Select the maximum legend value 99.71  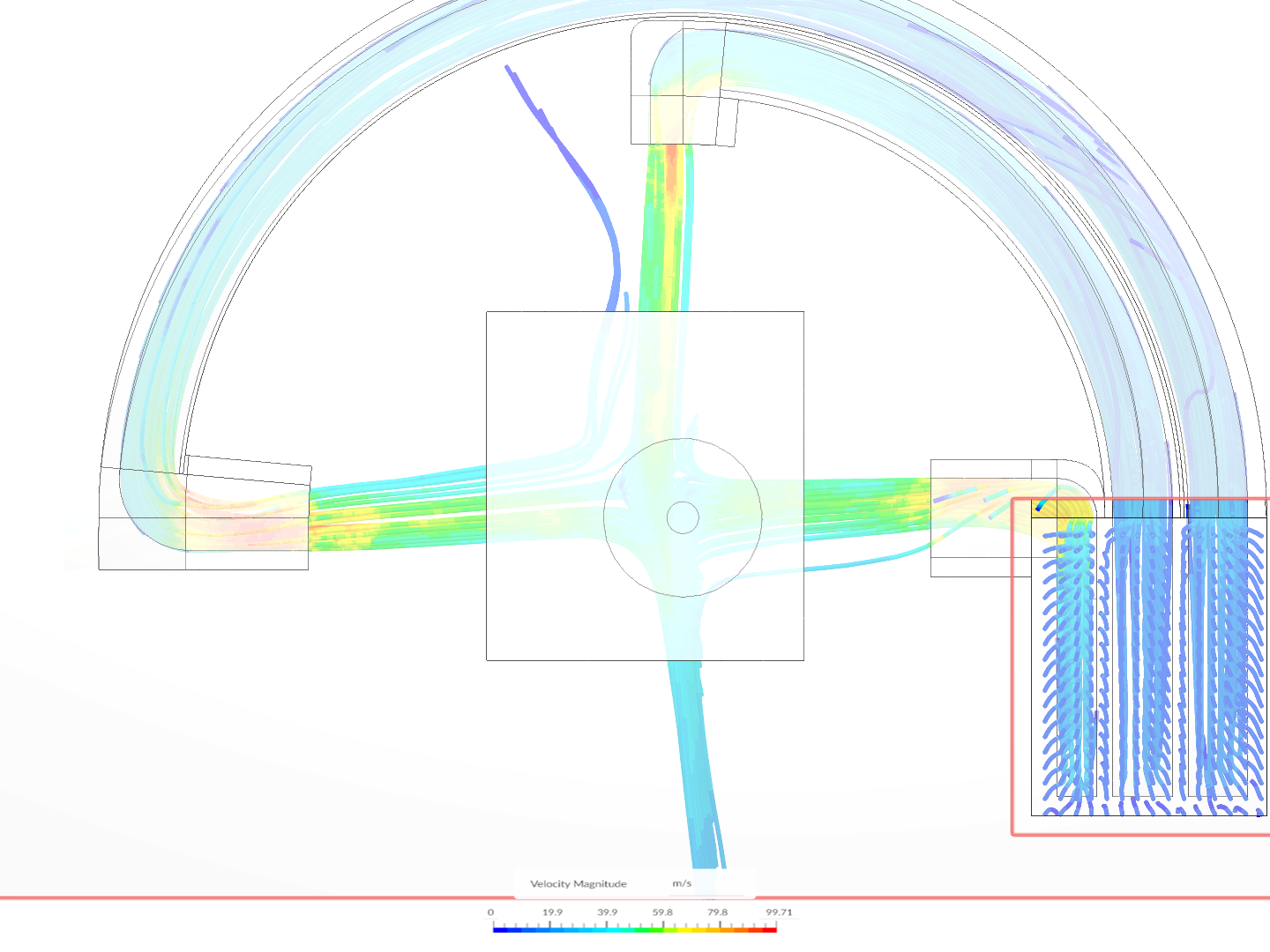(x=779, y=912)
